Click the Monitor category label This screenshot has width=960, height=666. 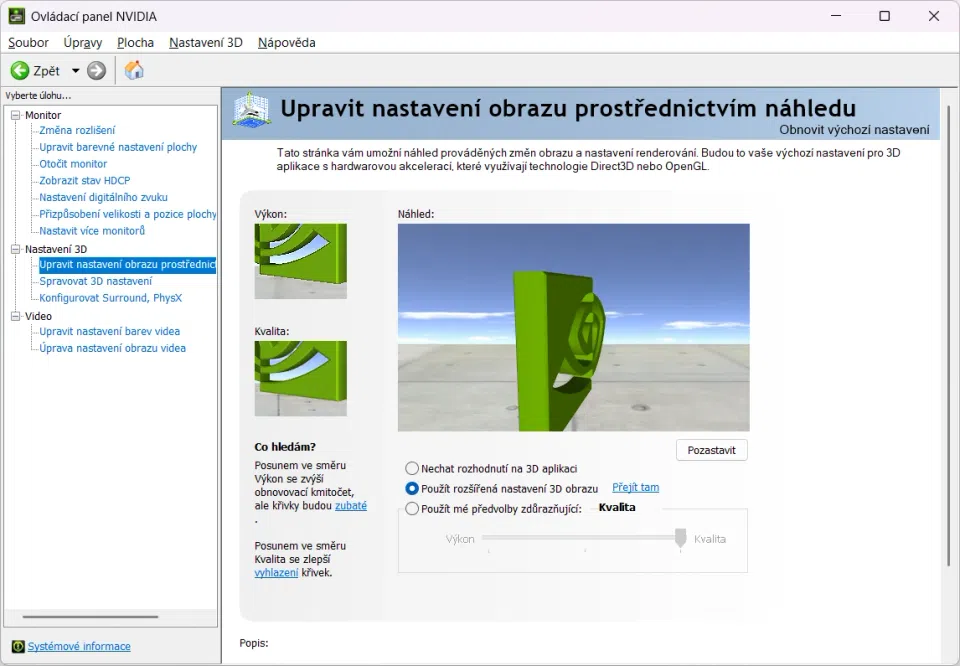pos(43,115)
